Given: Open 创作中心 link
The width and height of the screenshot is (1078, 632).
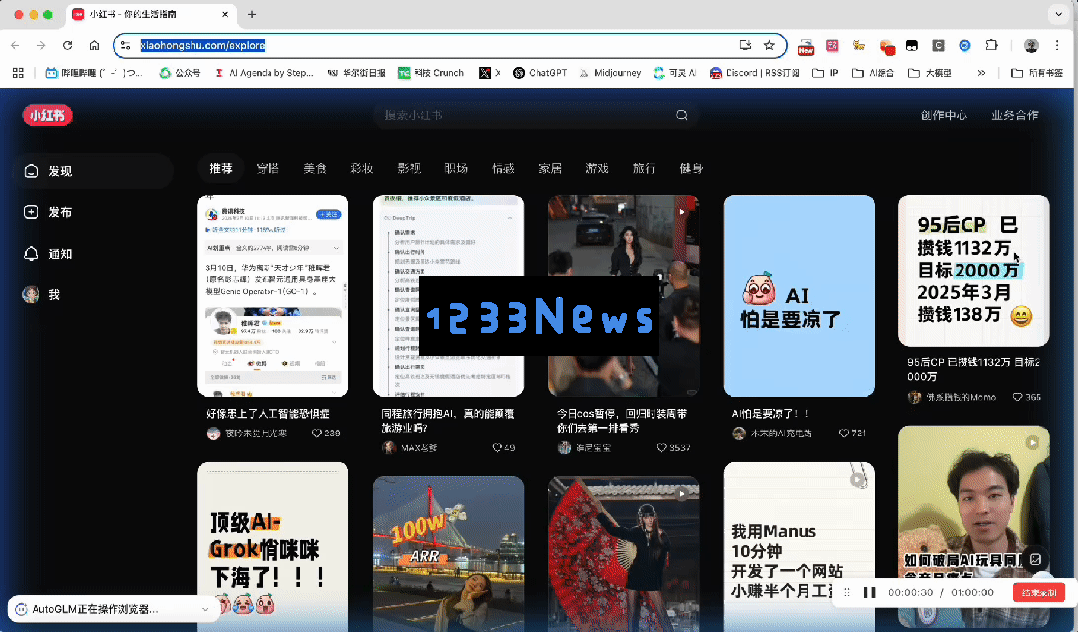Looking at the screenshot, I should click(x=944, y=115).
